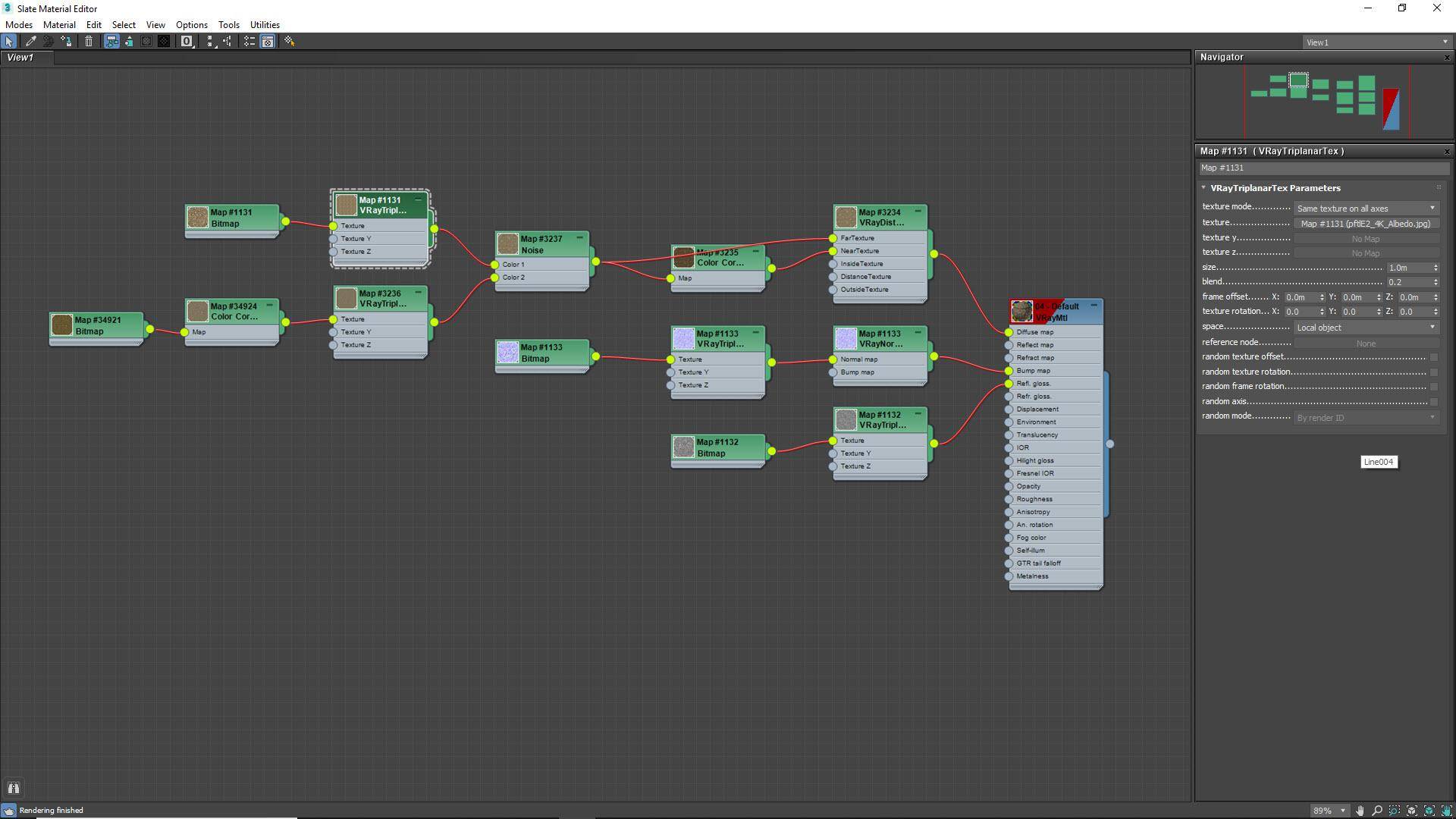Viewport: 1456px width, 819px height.
Task: Select the eyedropper Pick Material tool
Action: [31, 42]
